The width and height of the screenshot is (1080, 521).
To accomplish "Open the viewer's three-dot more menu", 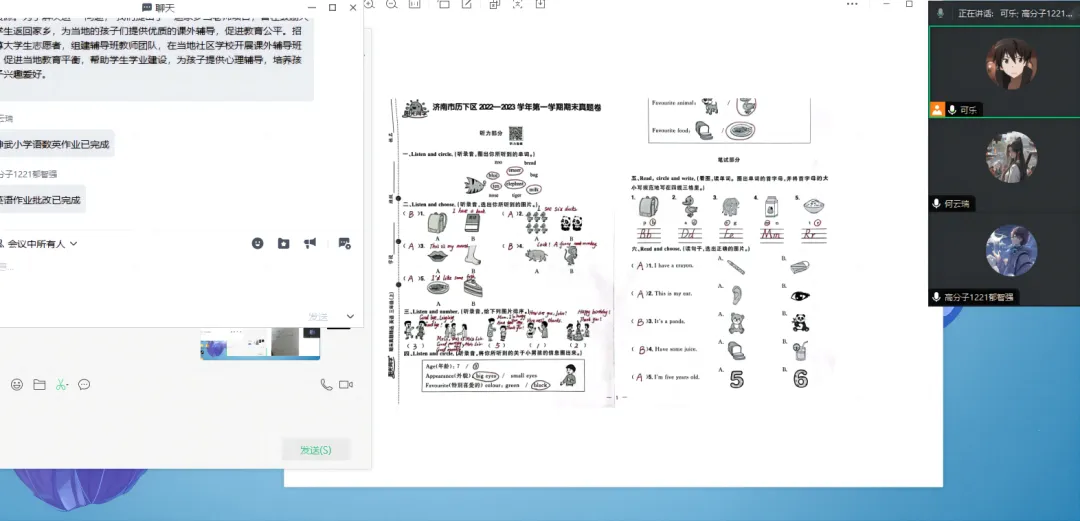I will click(x=852, y=4).
